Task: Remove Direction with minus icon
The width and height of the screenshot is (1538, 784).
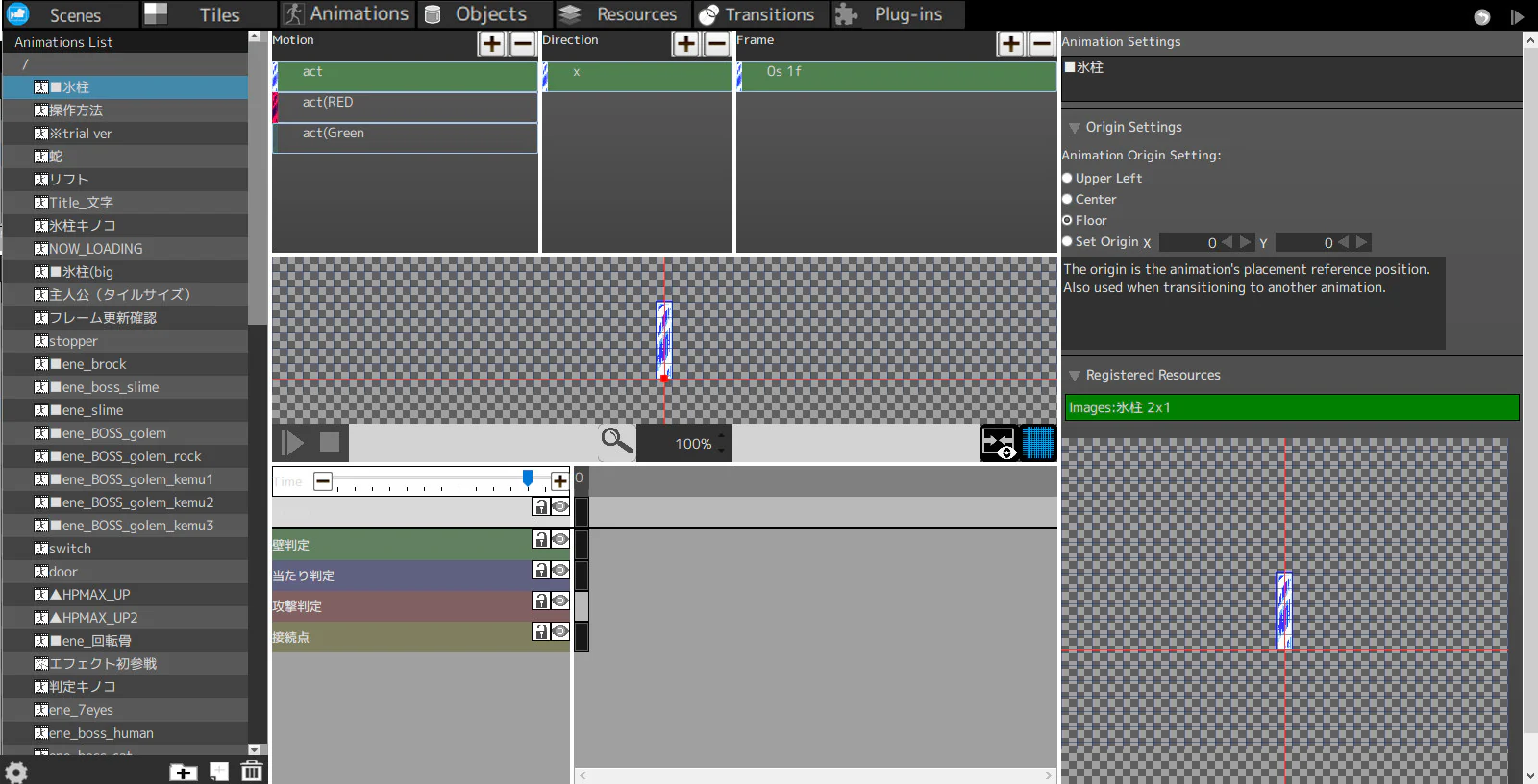Action: click(x=716, y=44)
